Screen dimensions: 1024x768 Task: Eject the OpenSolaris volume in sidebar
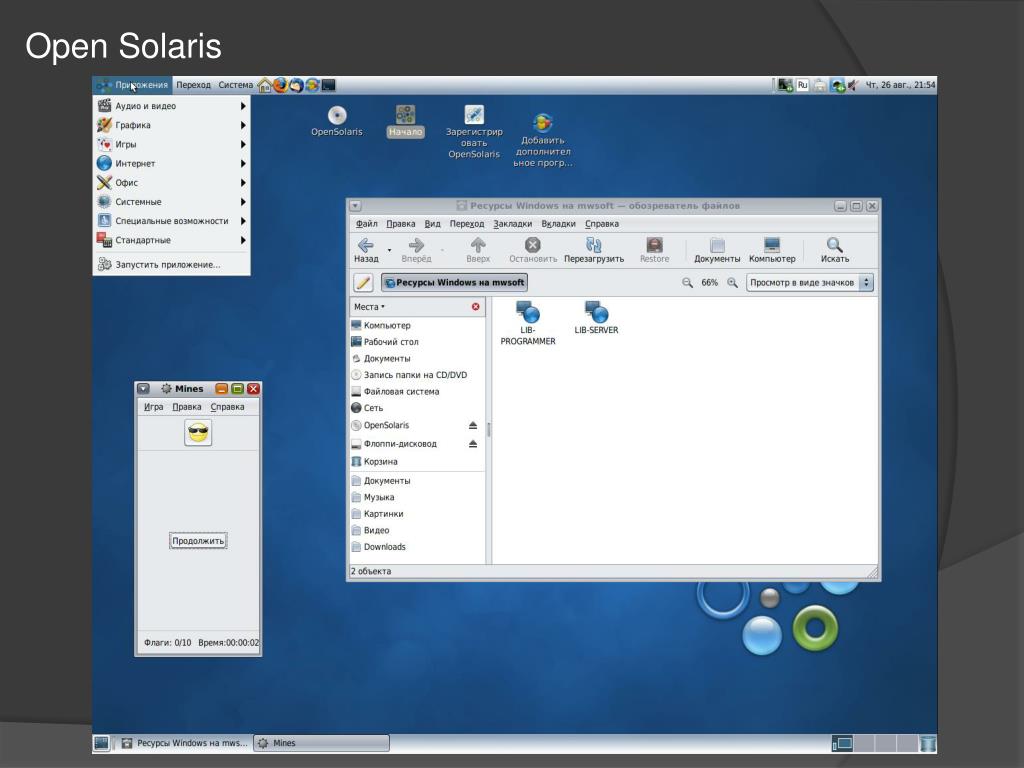(473, 425)
